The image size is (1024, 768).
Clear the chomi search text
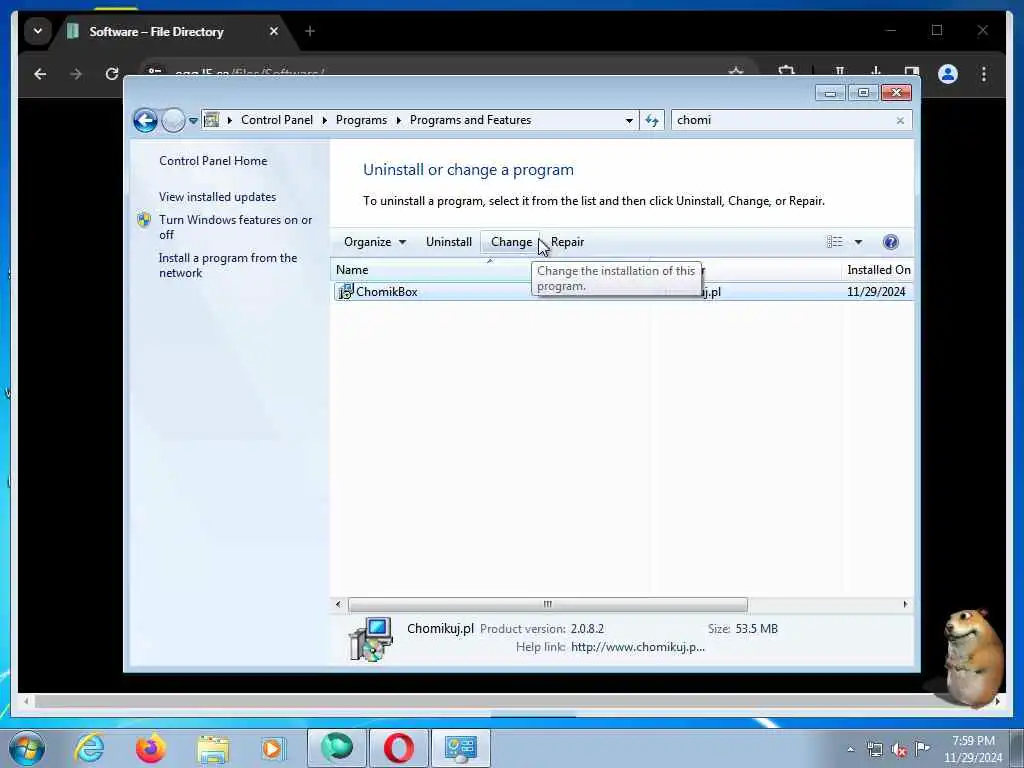(900, 121)
